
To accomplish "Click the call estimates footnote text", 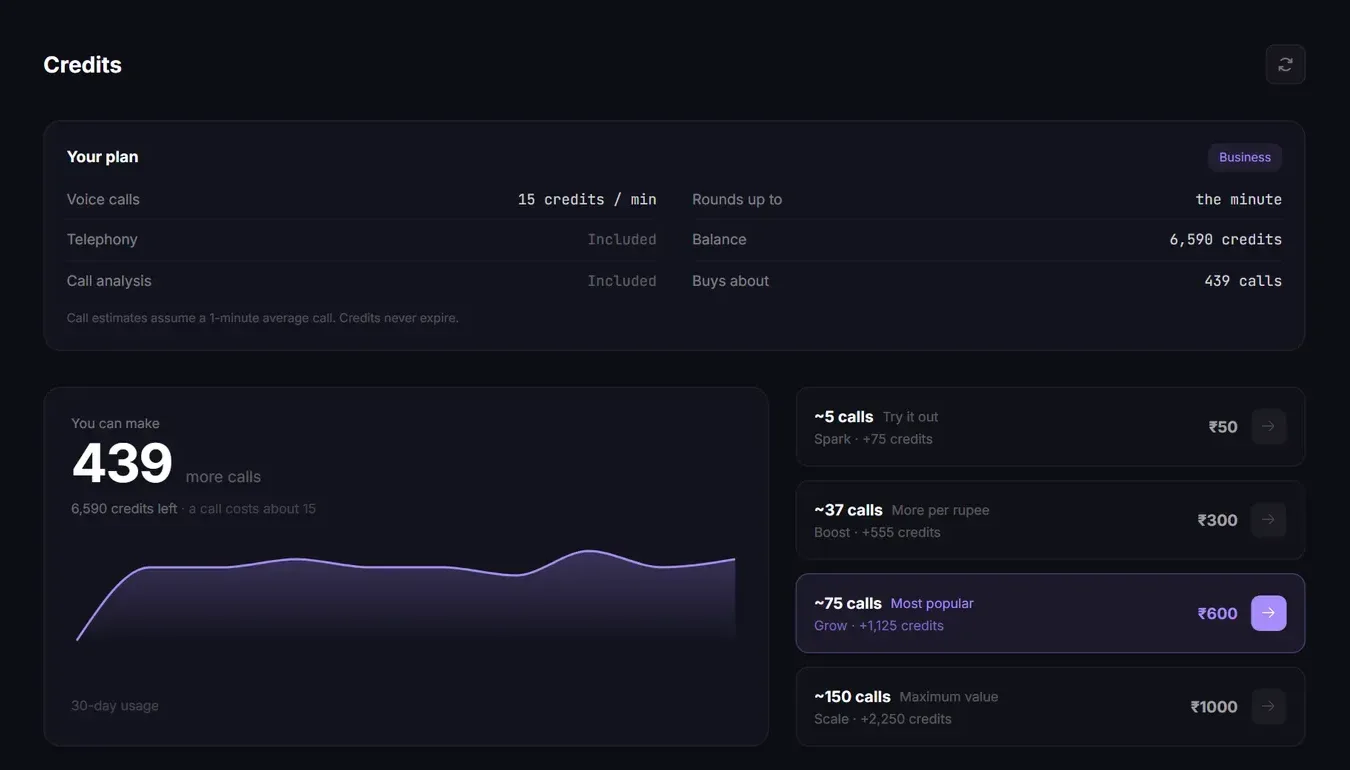I will pos(263,318).
